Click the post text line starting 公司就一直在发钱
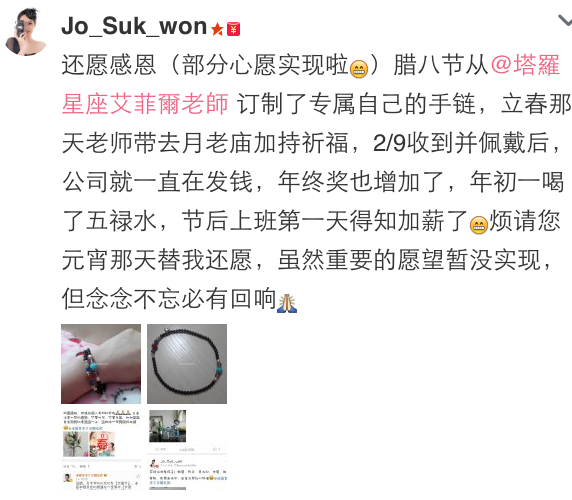 point(313,182)
